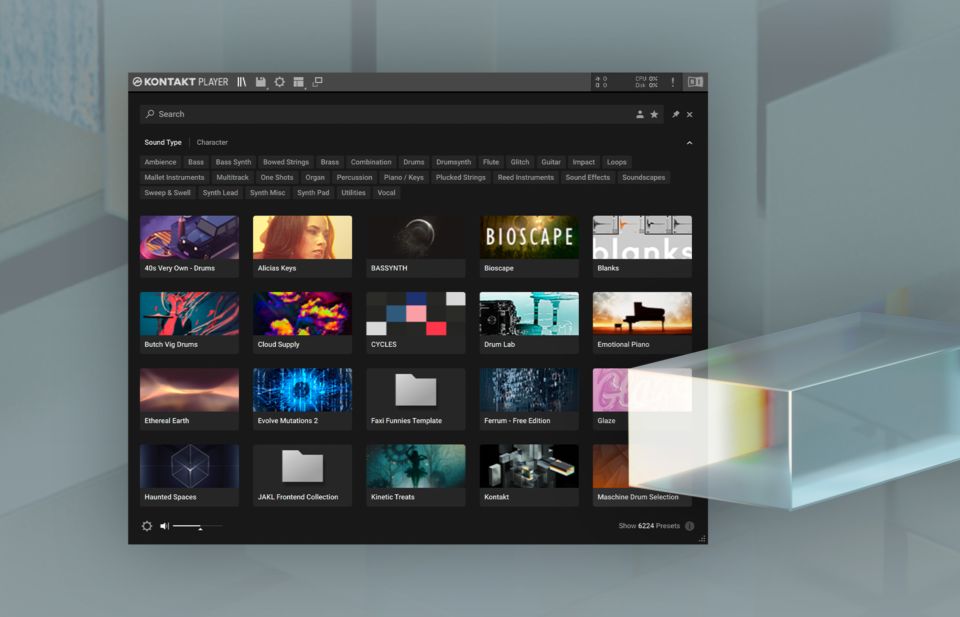
Task: Choose One Shots tag
Action: click(277, 178)
